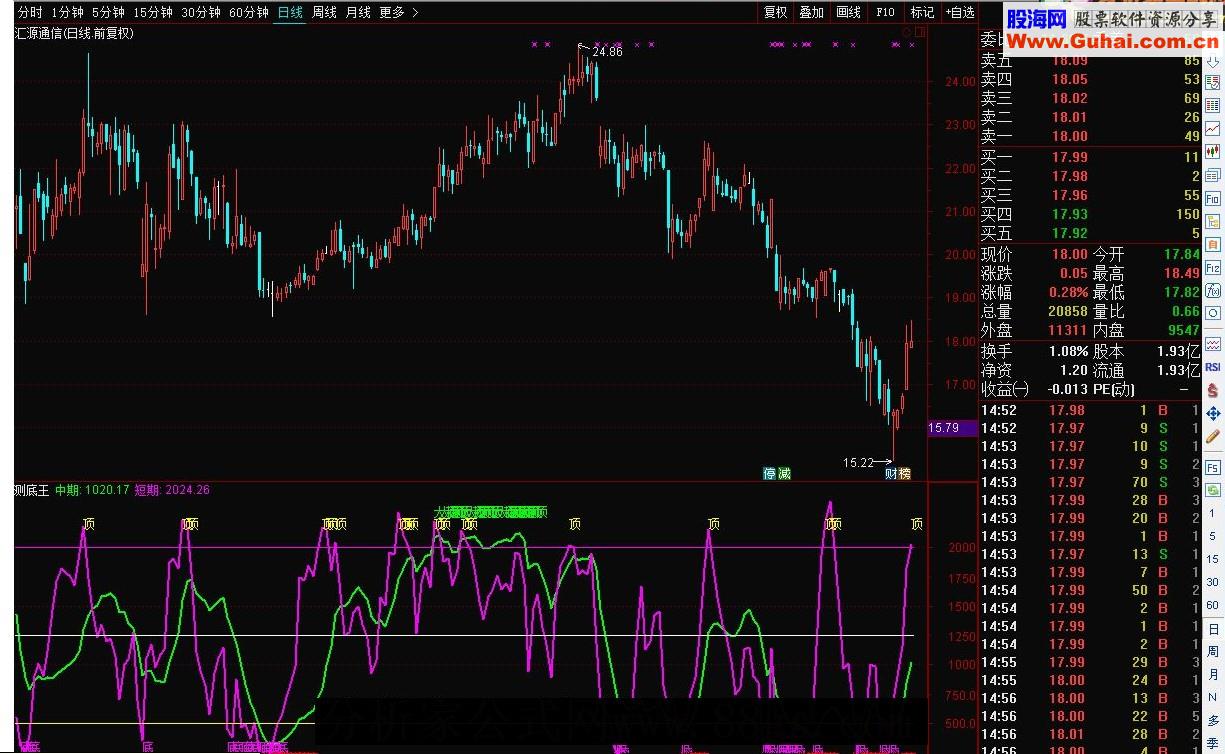Click the blue four-arrow move icon
The height and width of the screenshot is (754, 1225).
point(1212,413)
